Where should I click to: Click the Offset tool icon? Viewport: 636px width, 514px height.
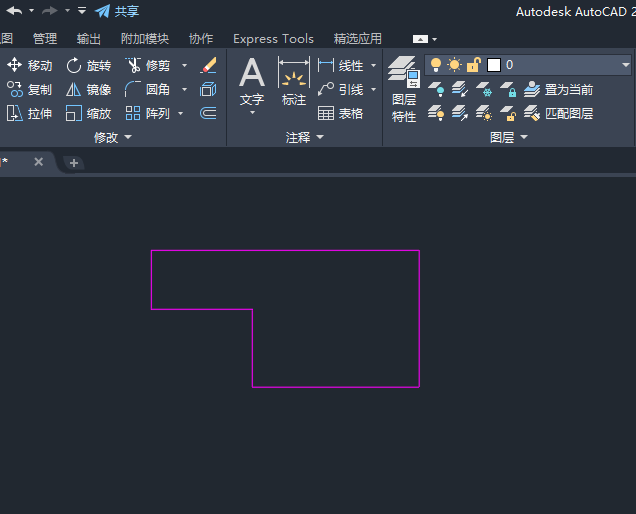click(x=208, y=113)
